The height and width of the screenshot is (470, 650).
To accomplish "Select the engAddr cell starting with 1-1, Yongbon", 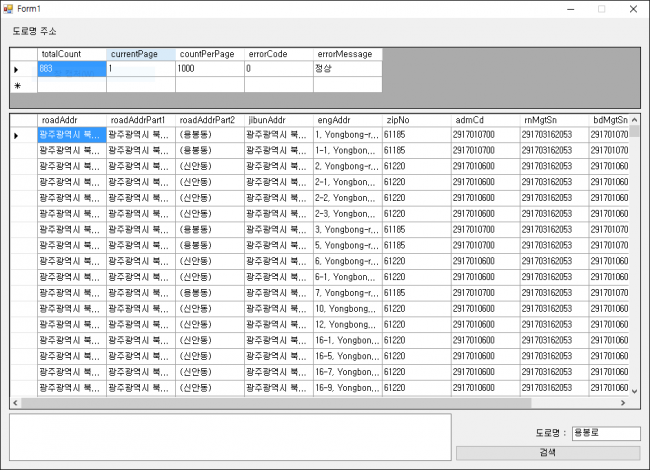I will [347, 150].
